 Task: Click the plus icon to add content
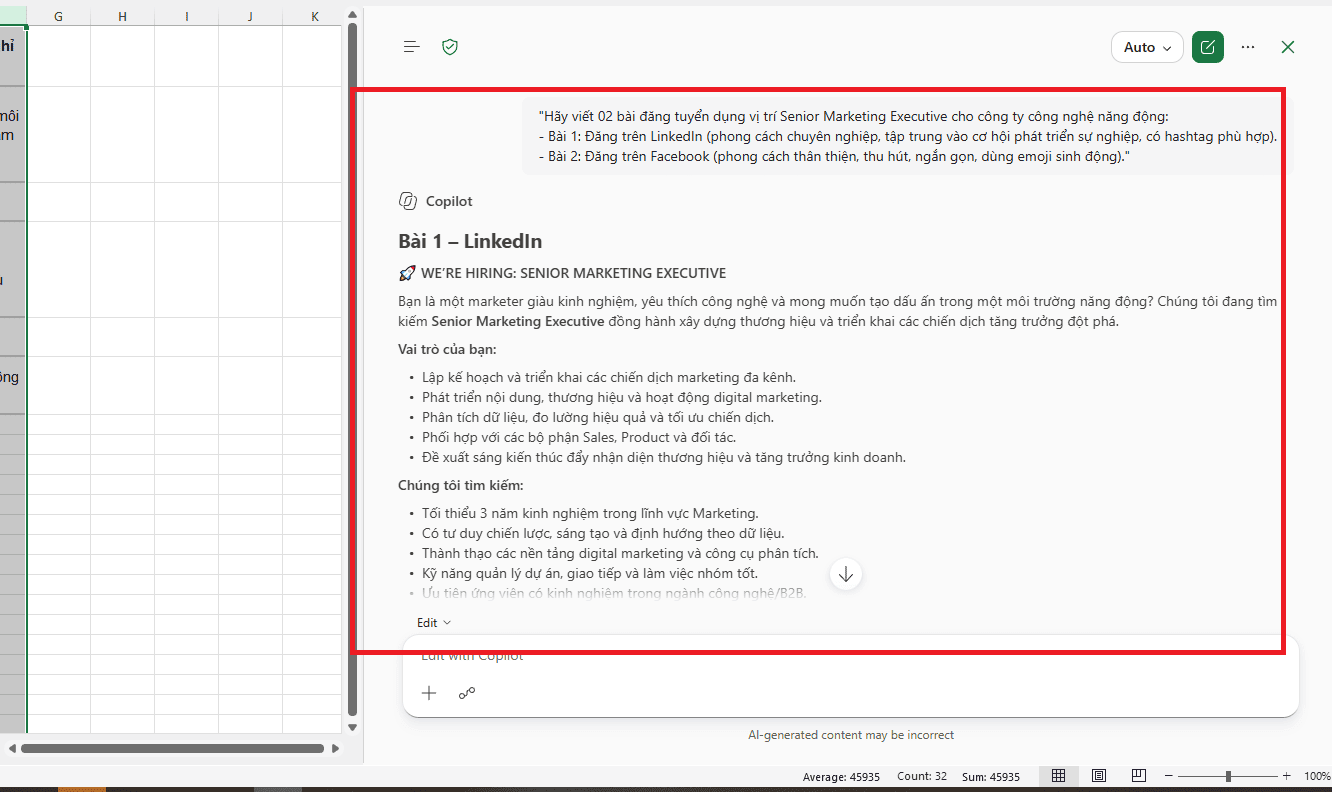click(x=429, y=693)
